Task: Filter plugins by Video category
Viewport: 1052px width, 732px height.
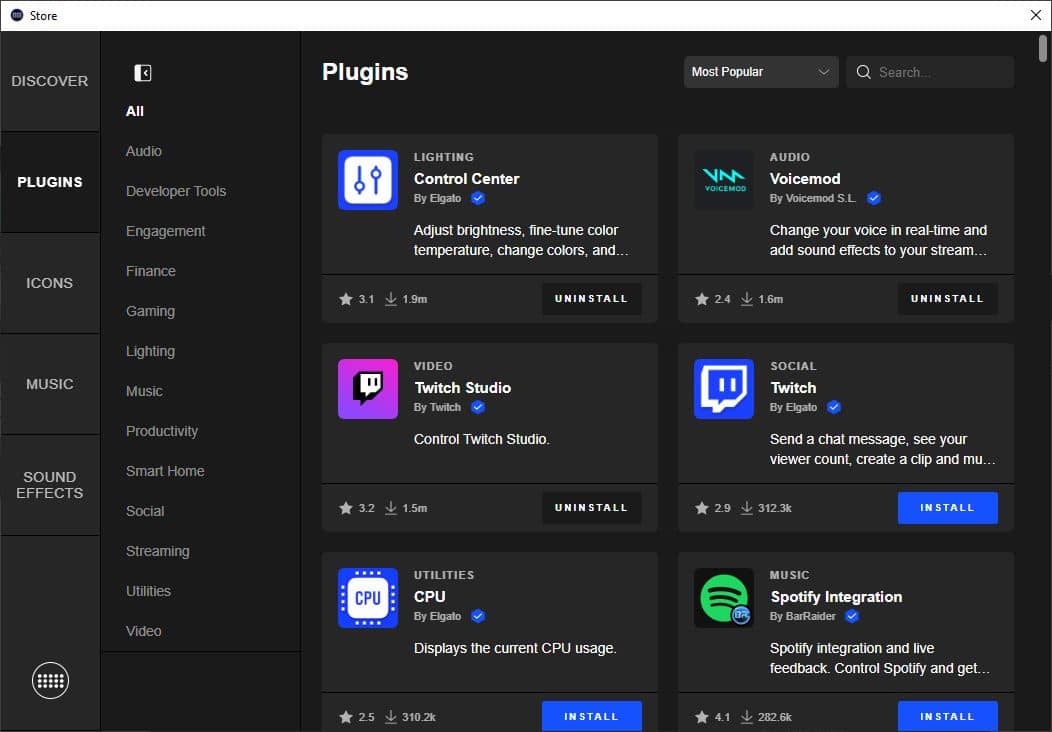Action: click(144, 631)
